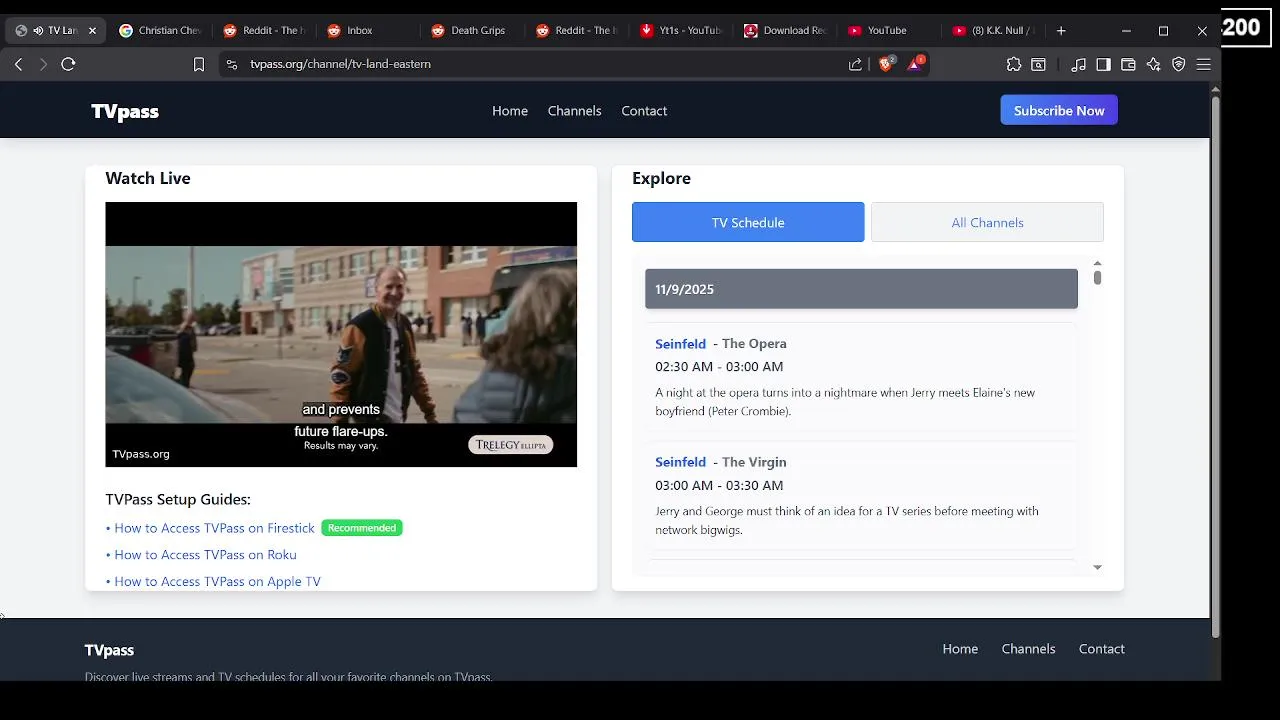1280x720 pixels.
Task: Click the Watch Live heading
Action: (x=148, y=178)
